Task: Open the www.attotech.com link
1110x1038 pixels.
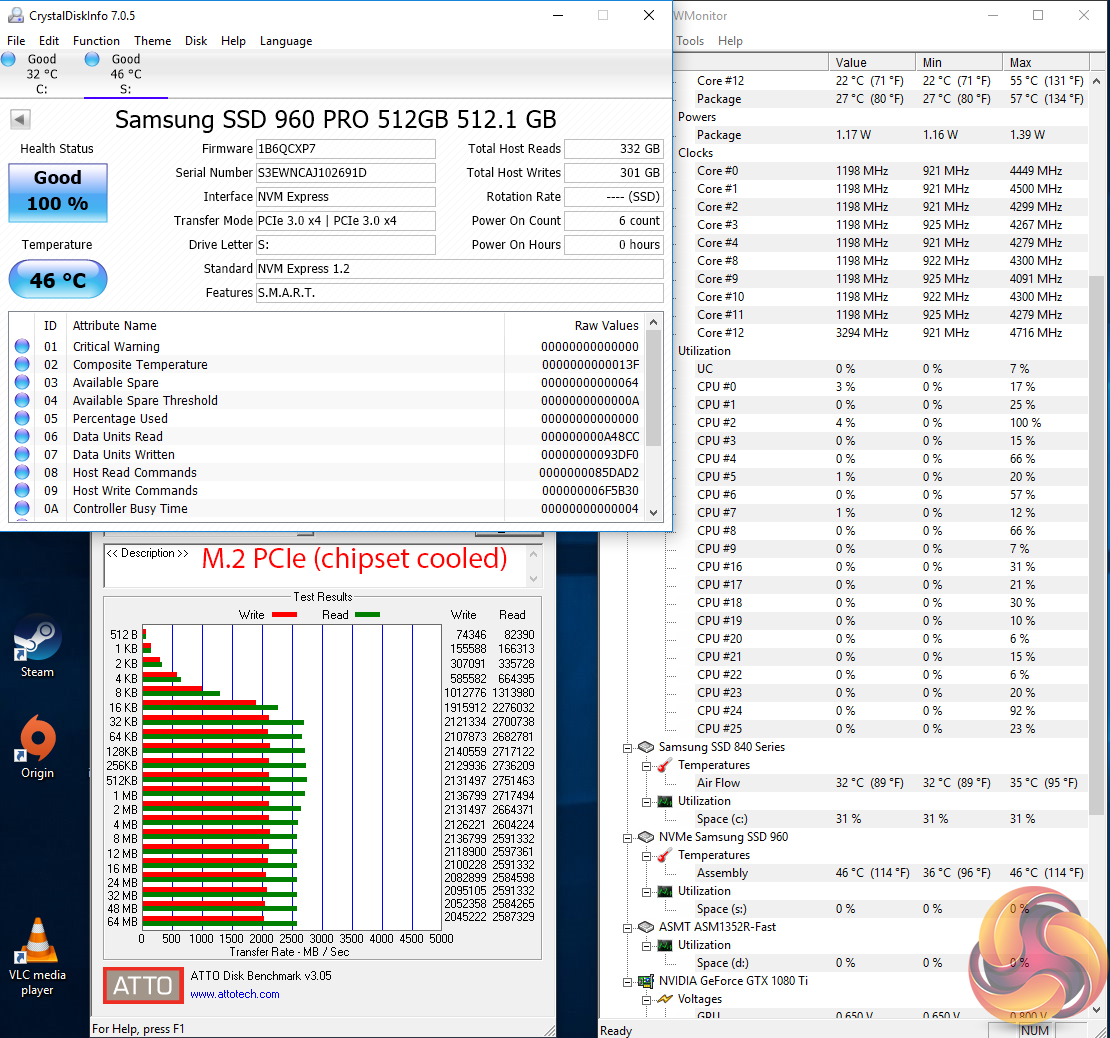Action: [x=234, y=994]
